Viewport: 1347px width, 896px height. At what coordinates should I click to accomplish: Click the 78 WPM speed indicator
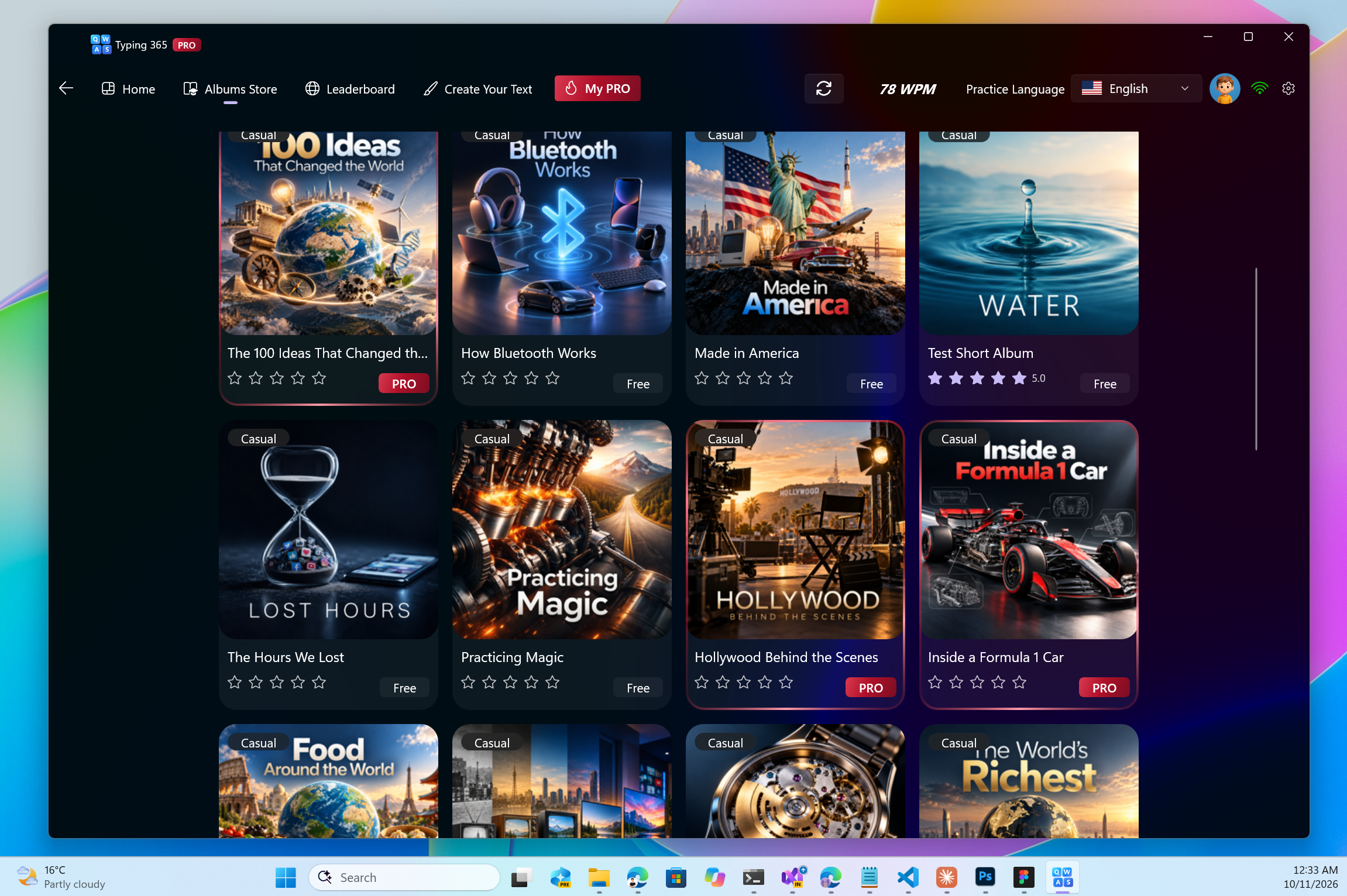tap(908, 89)
